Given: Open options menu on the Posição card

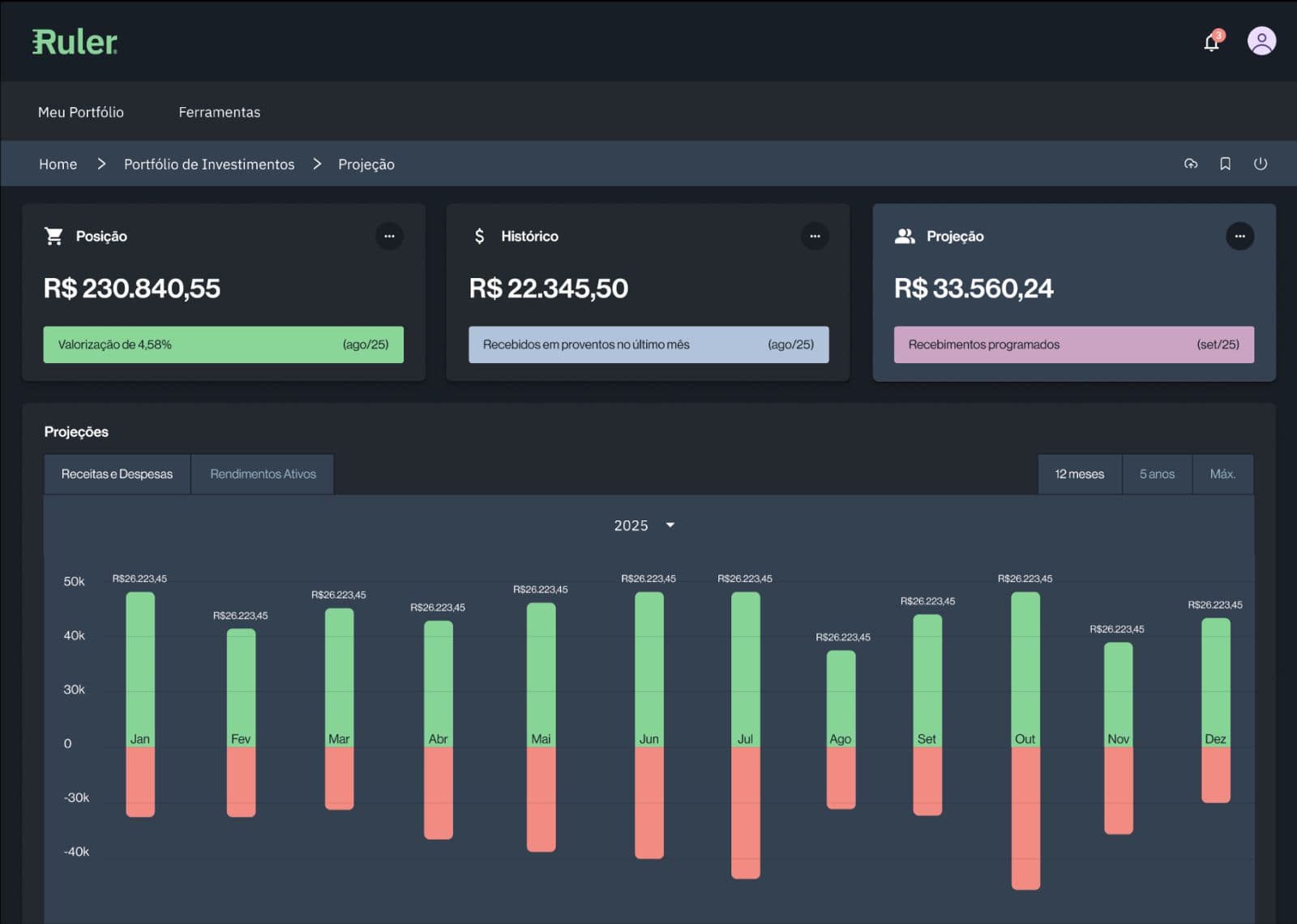Looking at the screenshot, I should 389,236.
